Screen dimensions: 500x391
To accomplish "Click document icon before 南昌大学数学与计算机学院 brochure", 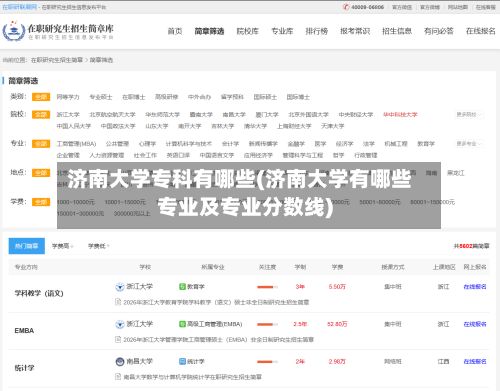I will (118, 377).
